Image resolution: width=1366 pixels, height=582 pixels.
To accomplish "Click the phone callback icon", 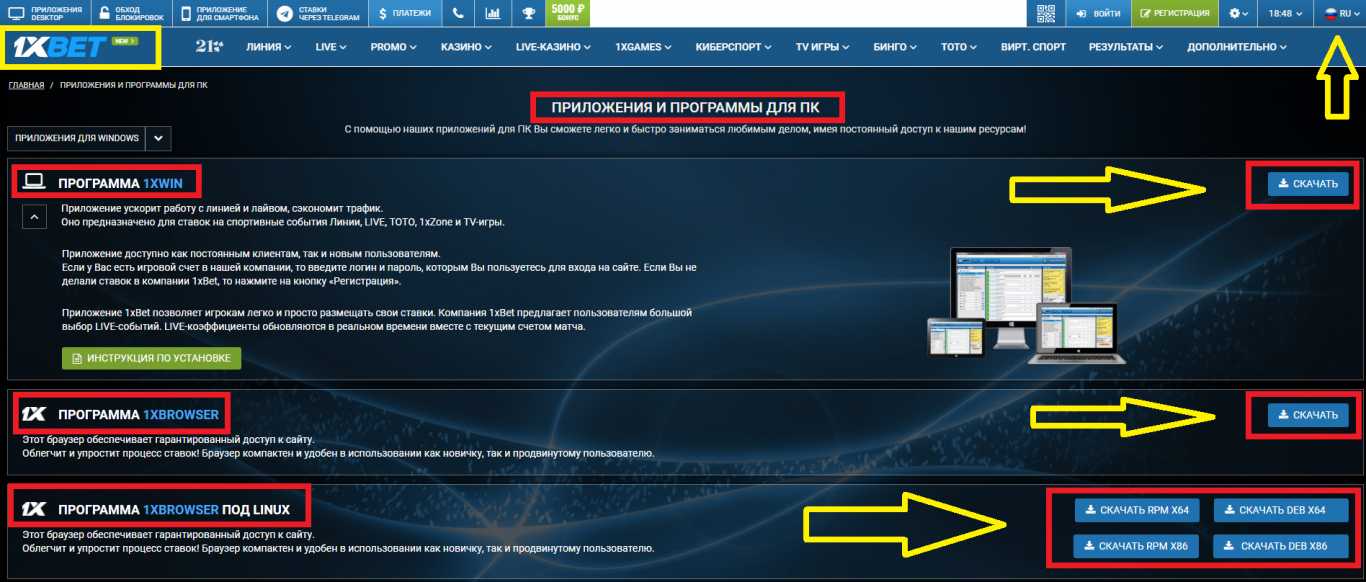I will [458, 13].
